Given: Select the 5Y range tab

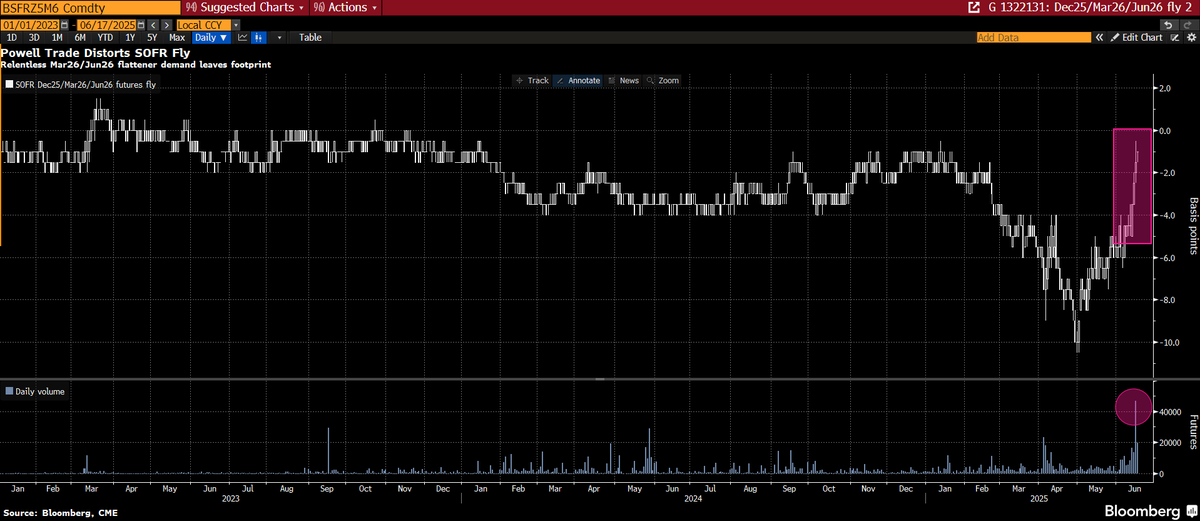Looking at the screenshot, I should coord(152,37).
